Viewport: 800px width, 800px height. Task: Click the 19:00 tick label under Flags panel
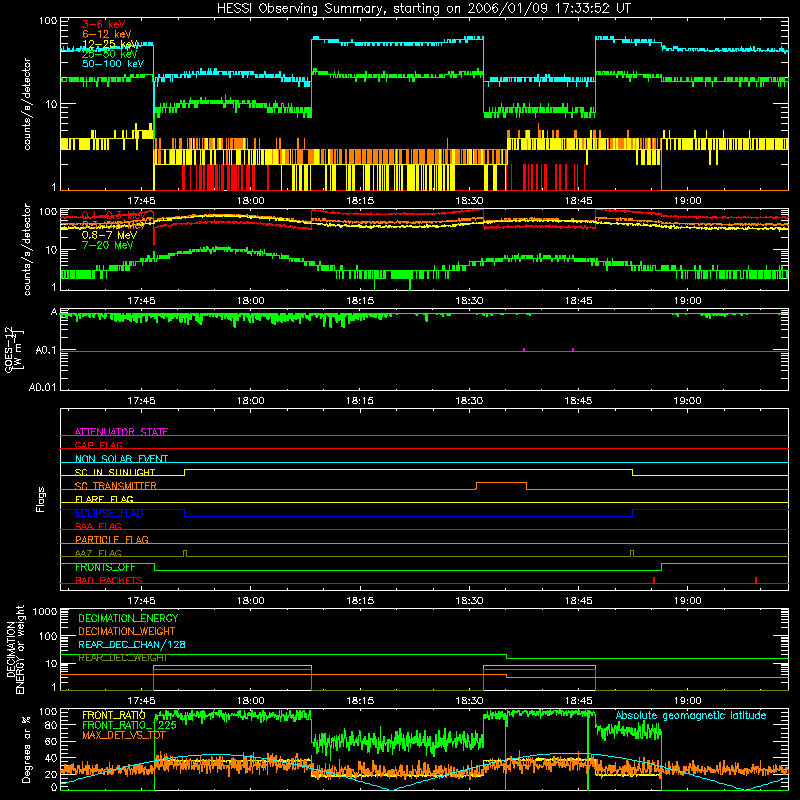pyautogui.click(x=687, y=601)
